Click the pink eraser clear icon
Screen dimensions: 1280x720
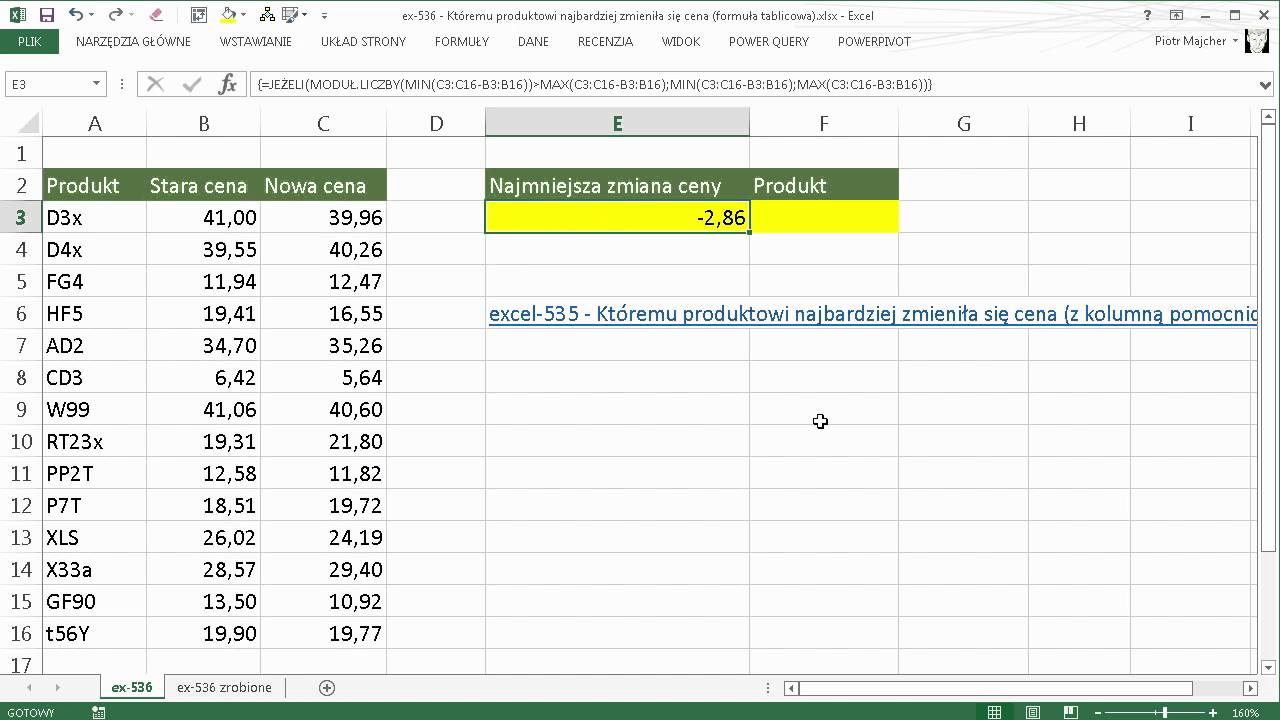[x=155, y=15]
